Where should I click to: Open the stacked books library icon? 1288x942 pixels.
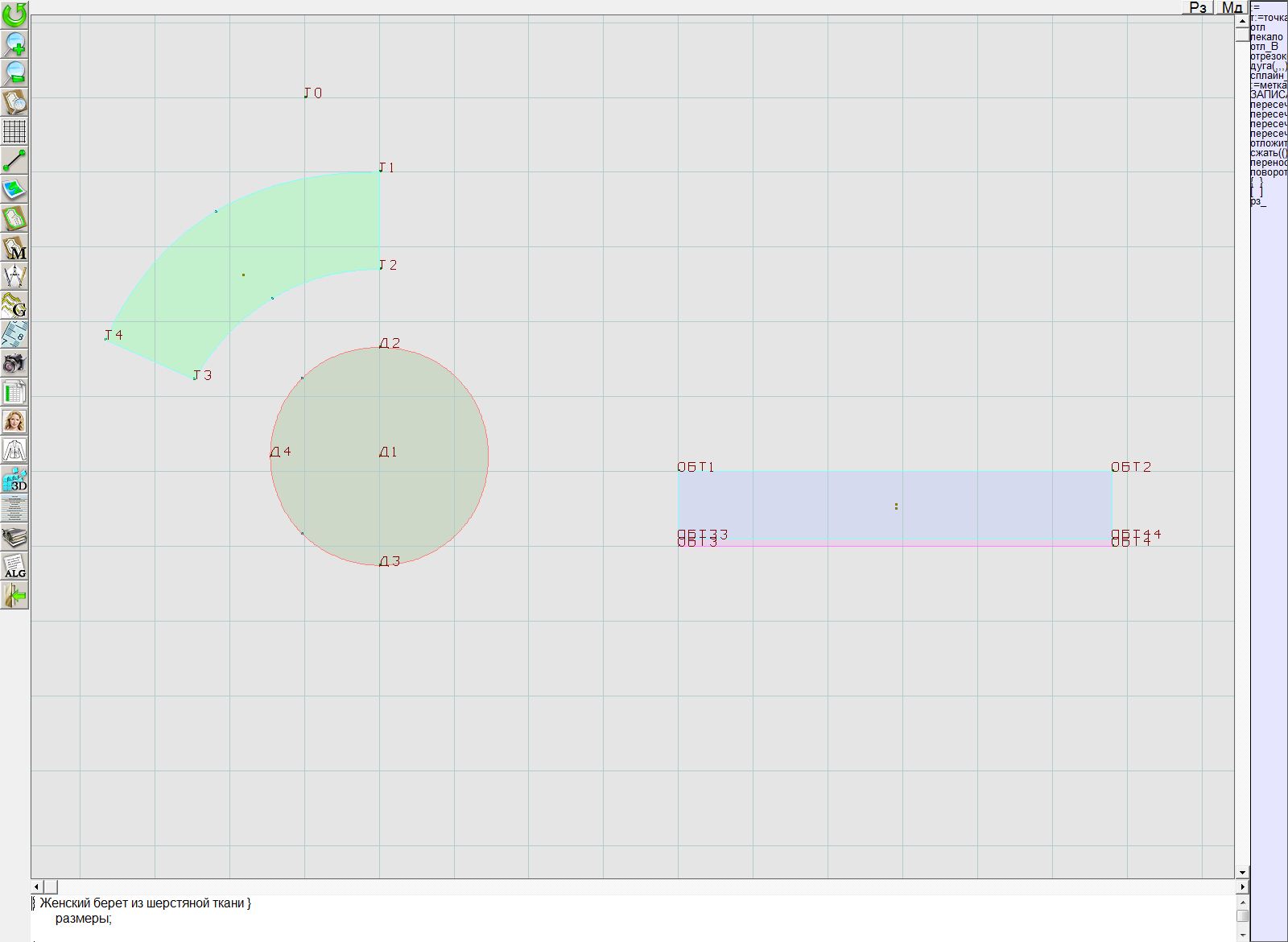(14, 537)
